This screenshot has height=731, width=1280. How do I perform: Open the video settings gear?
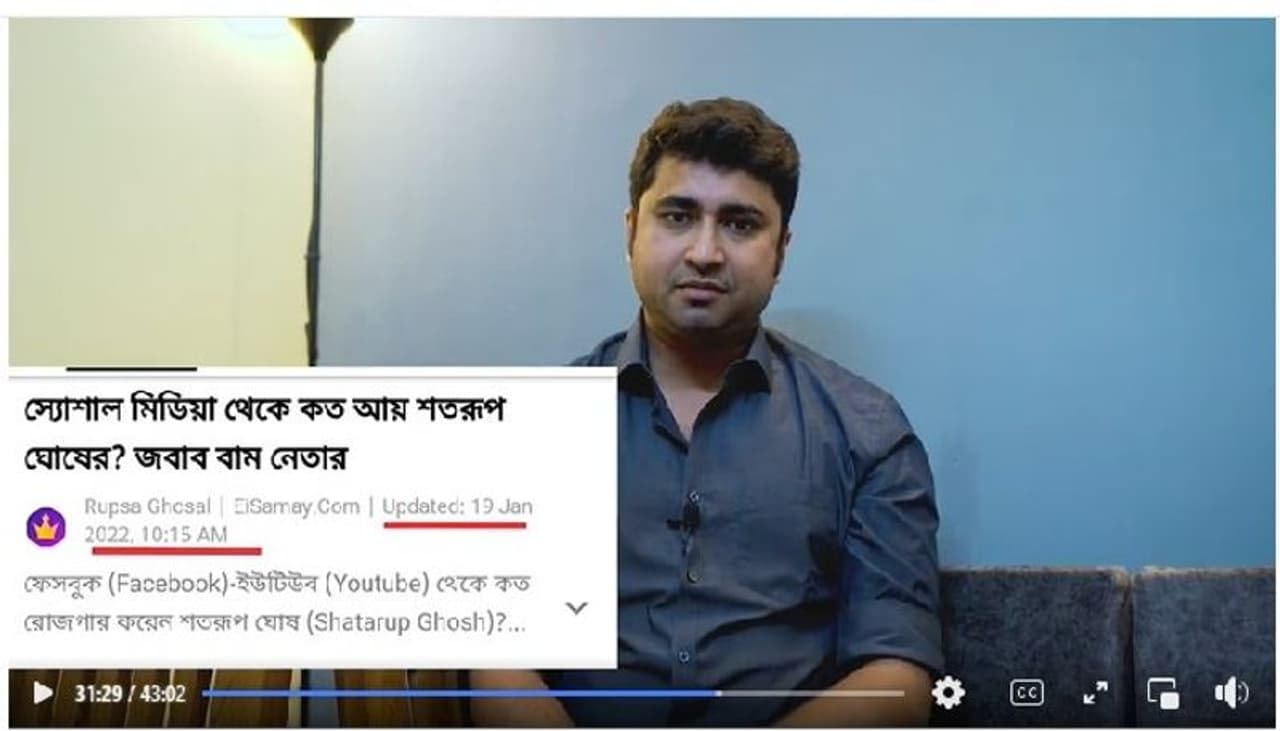coord(947,692)
